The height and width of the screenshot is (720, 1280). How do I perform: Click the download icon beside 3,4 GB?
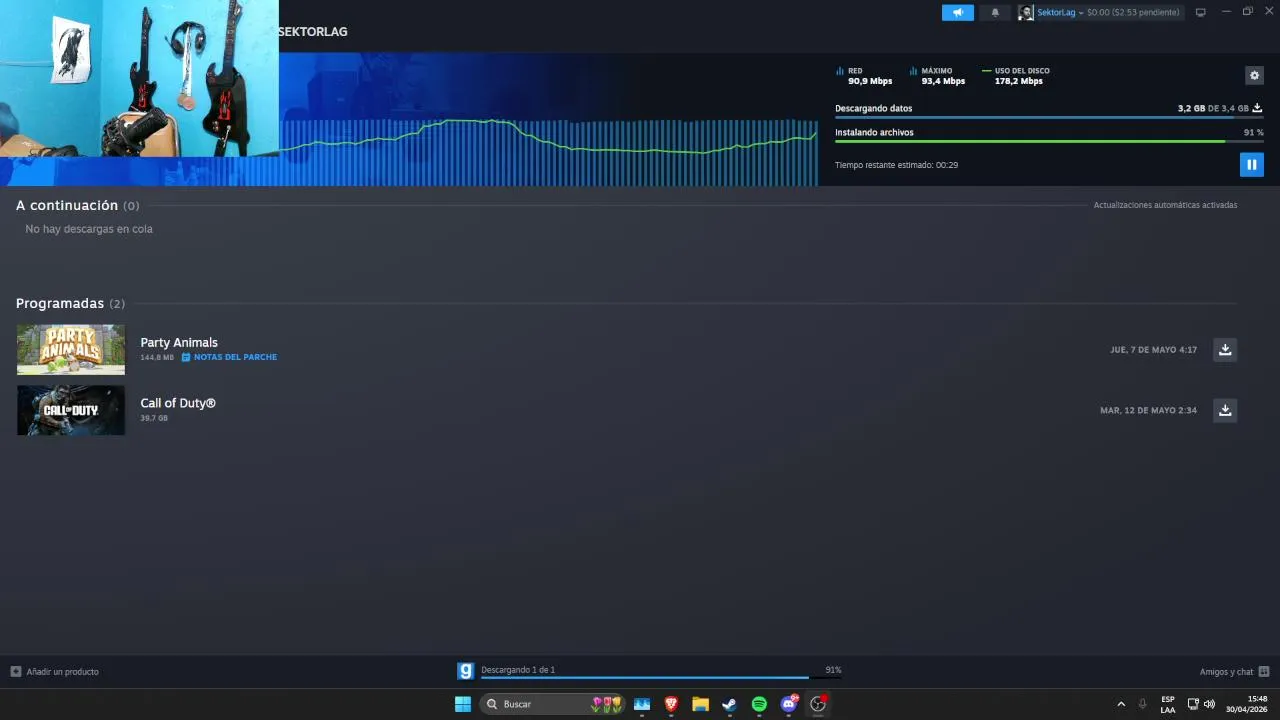(1257, 108)
